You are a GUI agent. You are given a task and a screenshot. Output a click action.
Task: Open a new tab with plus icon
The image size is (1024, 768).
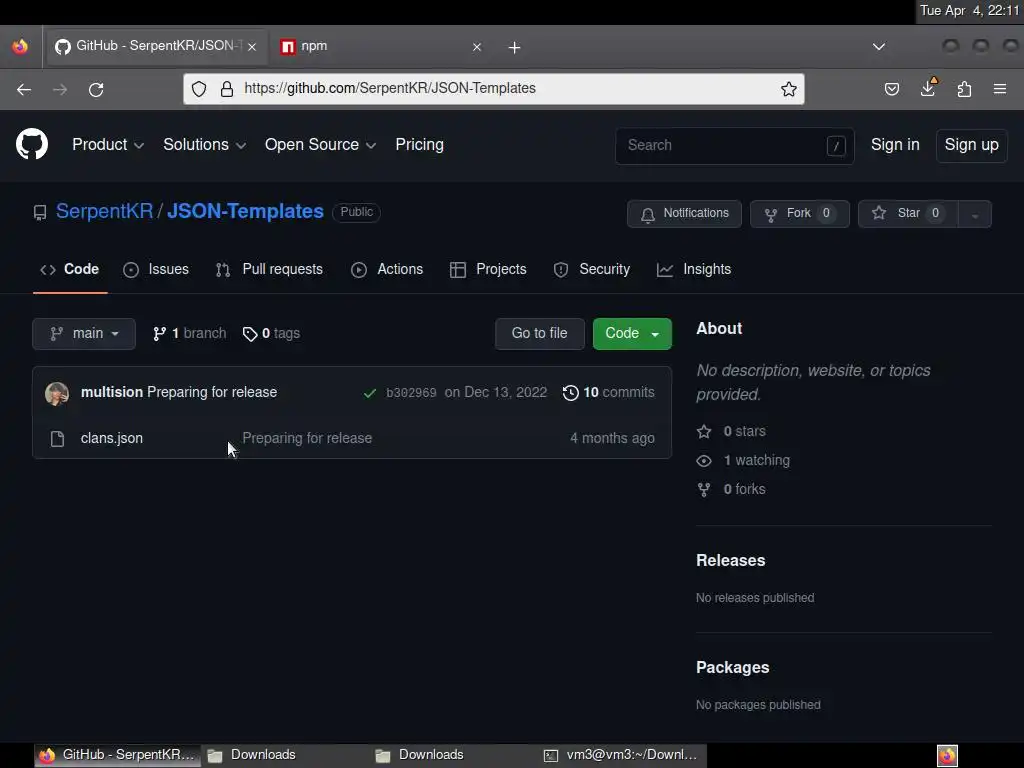pyautogui.click(x=515, y=47)
